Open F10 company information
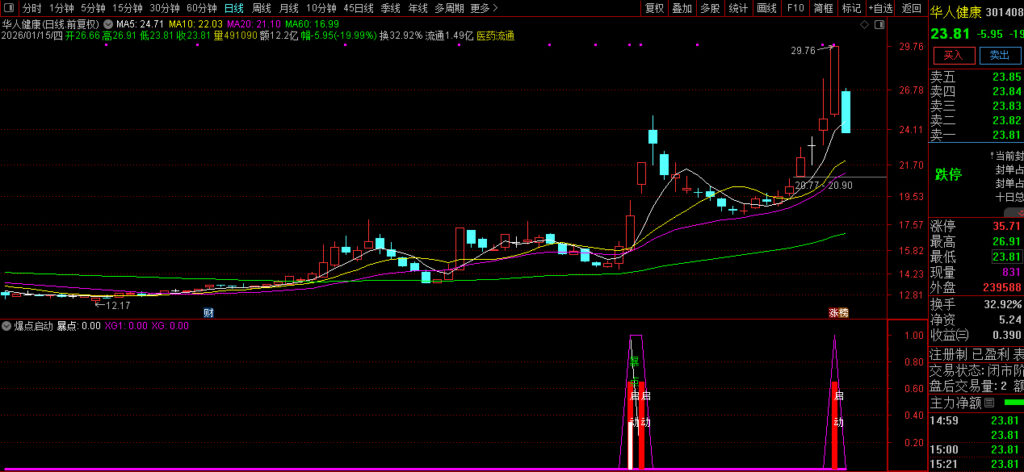 (x=796, y=8)
